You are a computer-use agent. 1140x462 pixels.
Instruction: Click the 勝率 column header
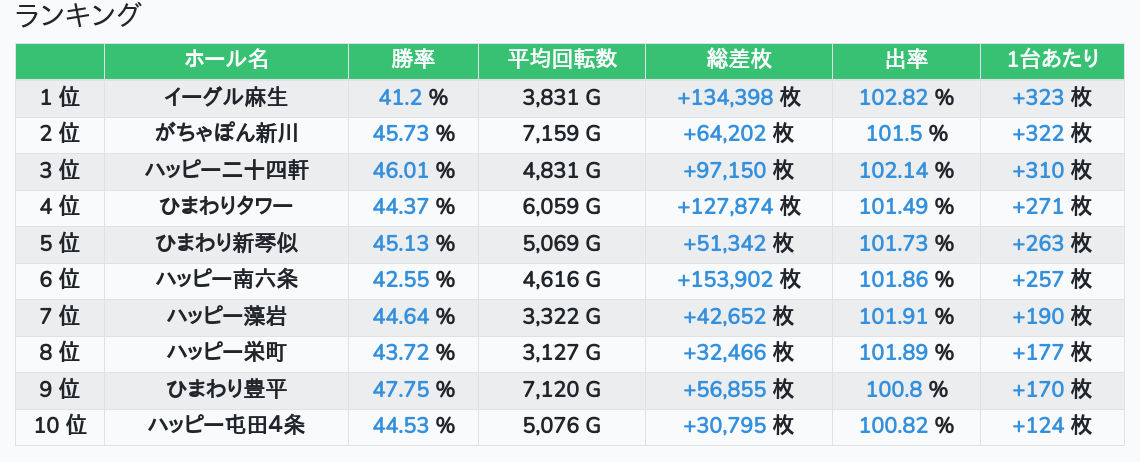point(413,60)
